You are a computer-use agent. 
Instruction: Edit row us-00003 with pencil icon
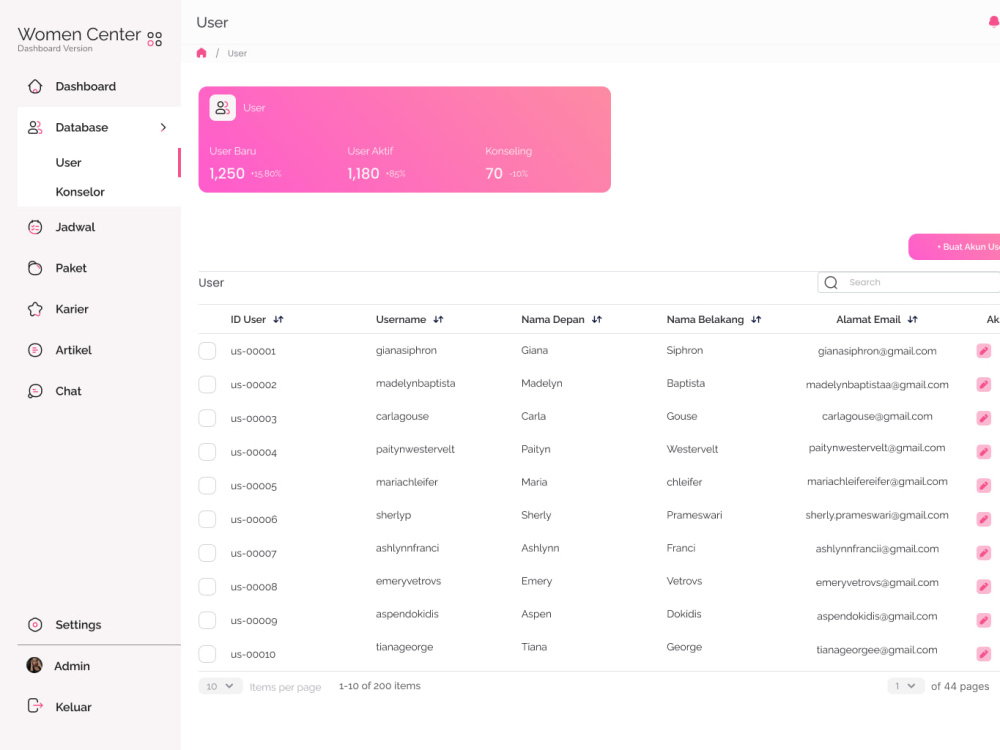(983, 418)
